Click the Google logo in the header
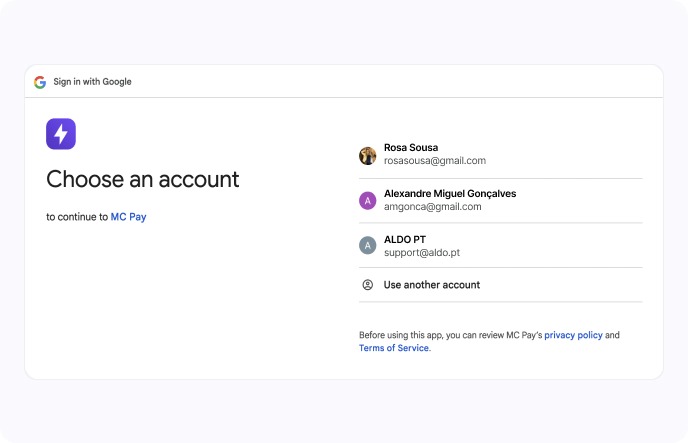Screen dimensions: 688x443 40,82
